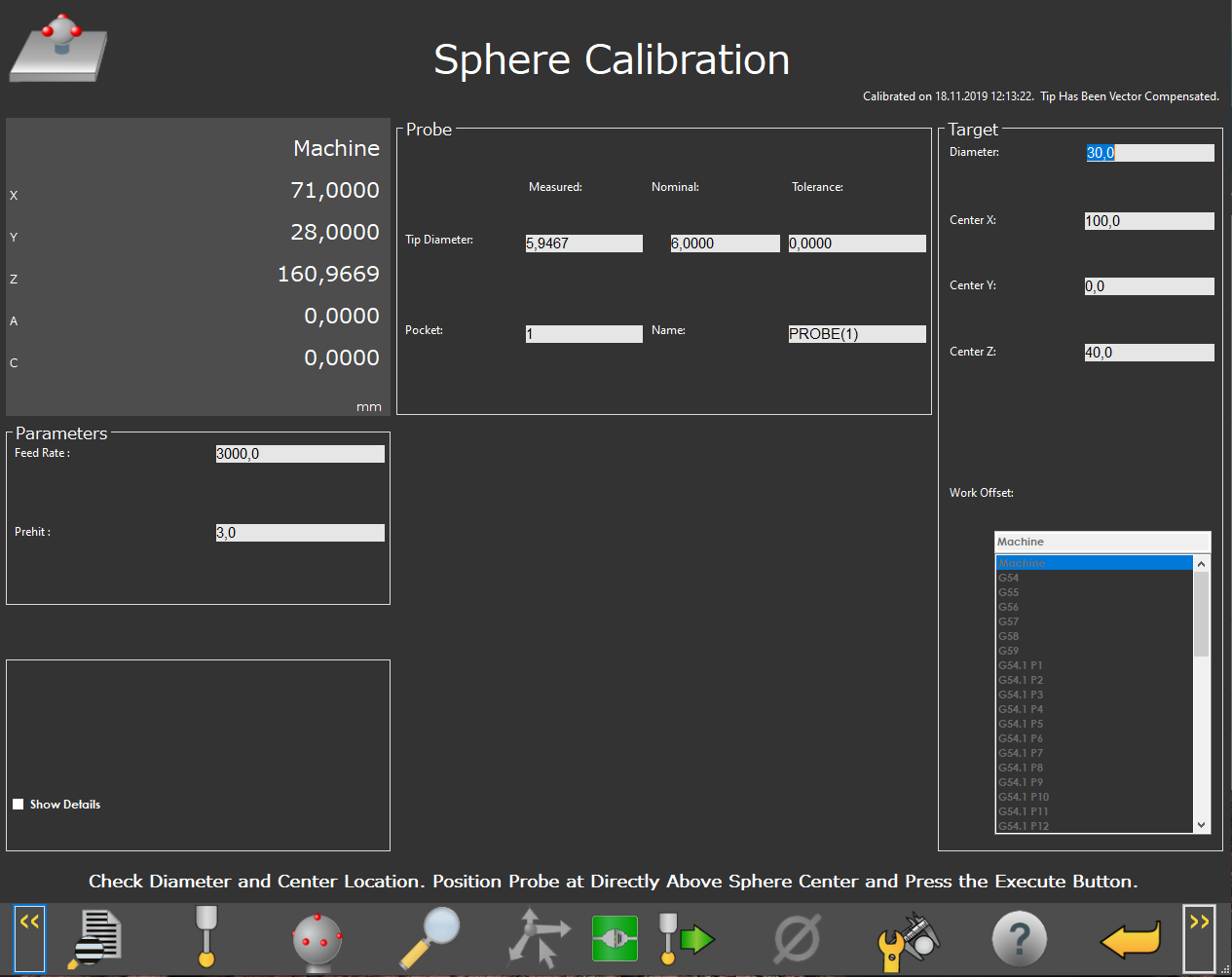Enable the Show Details checkbox
The image size is (1232, 977).
(19, 805)
